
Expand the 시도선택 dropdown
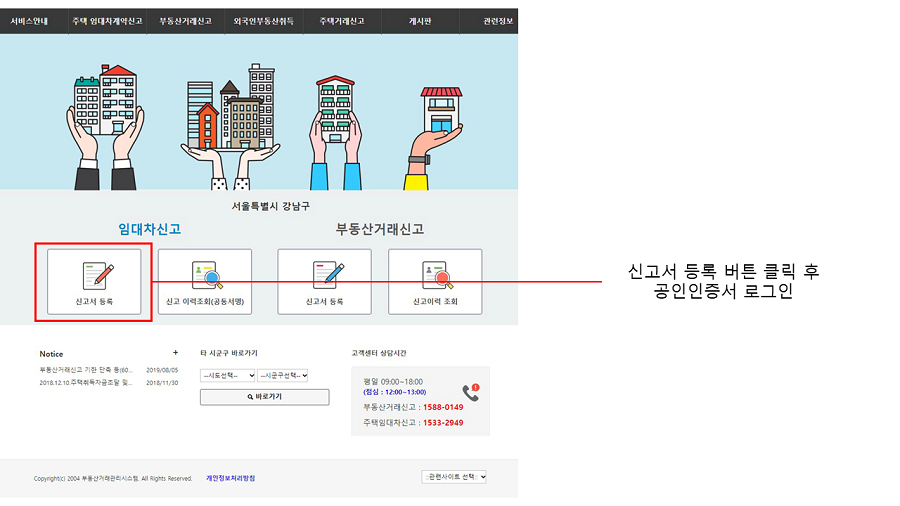coord(228,375)
